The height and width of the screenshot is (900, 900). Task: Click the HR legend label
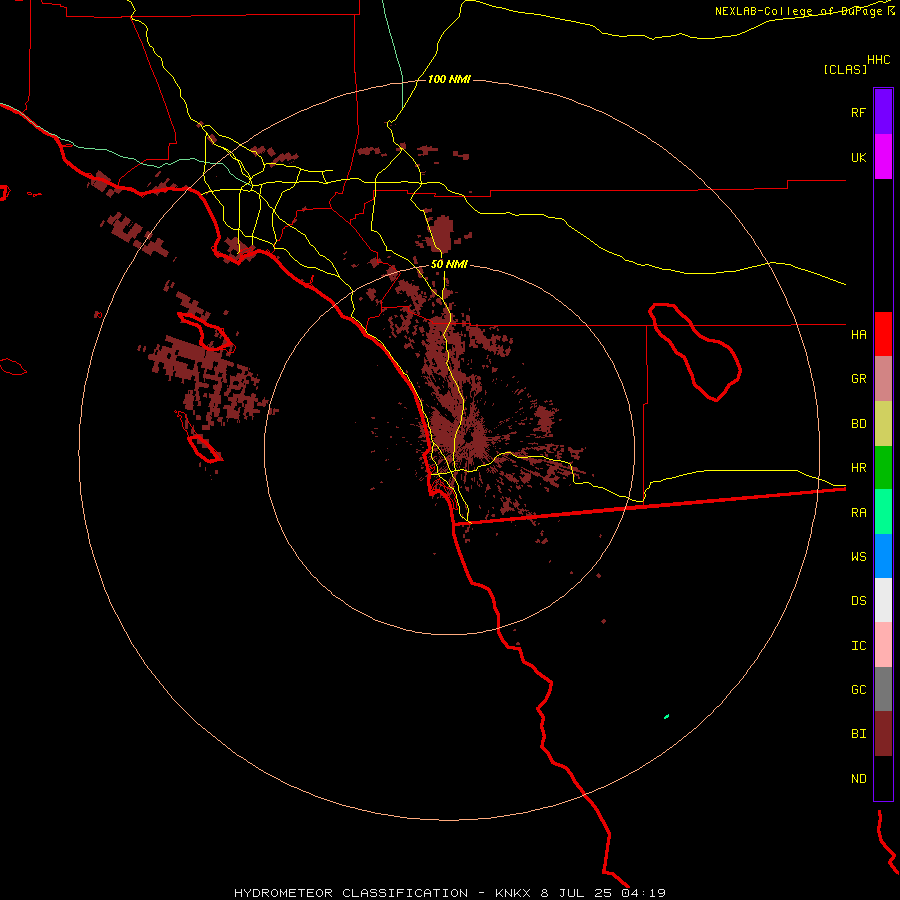(858, 468)
